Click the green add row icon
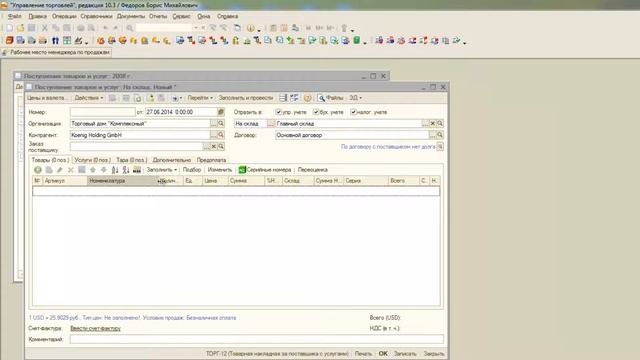The width and height of the screenshot is (640, 360). click(x=38, y=170)
